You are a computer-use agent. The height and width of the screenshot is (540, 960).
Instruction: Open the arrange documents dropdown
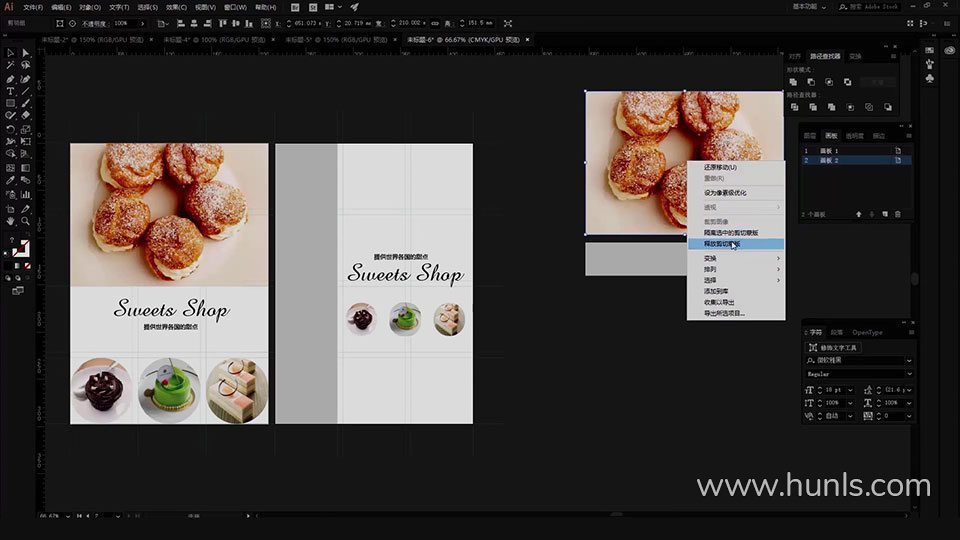pos(333,7)
